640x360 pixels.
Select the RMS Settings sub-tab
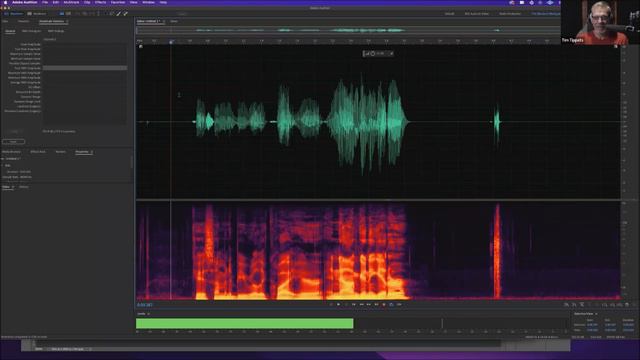(x=56, y=31)
